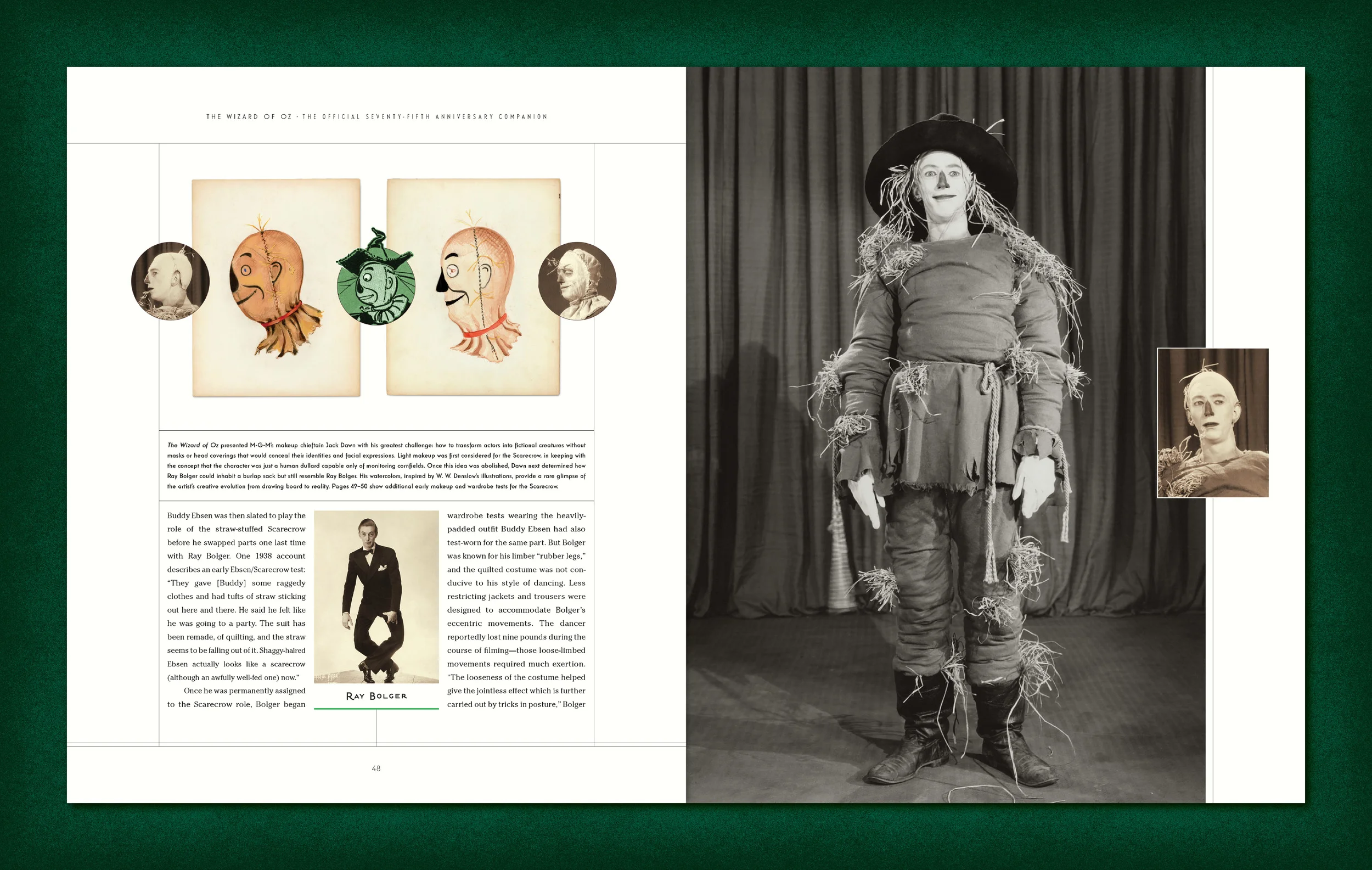
Task: Click the left circular profile makeup photo
Action: tap(170, 281)
